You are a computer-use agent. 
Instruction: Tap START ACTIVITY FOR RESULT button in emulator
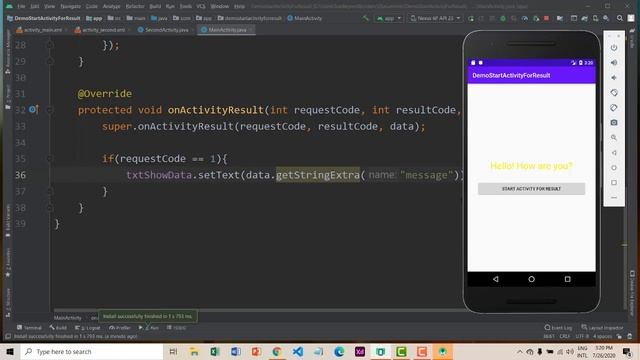[x=531, y=189]
